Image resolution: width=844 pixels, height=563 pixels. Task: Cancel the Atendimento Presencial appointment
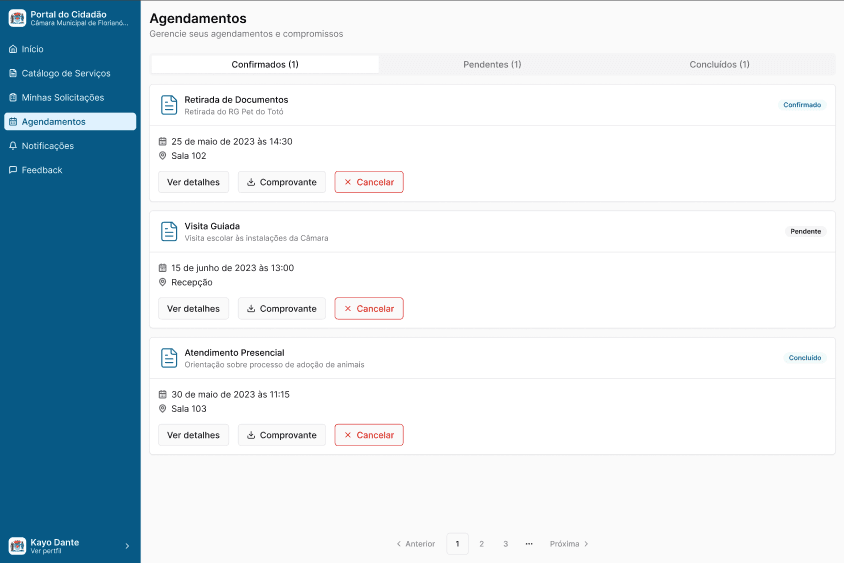369,435
